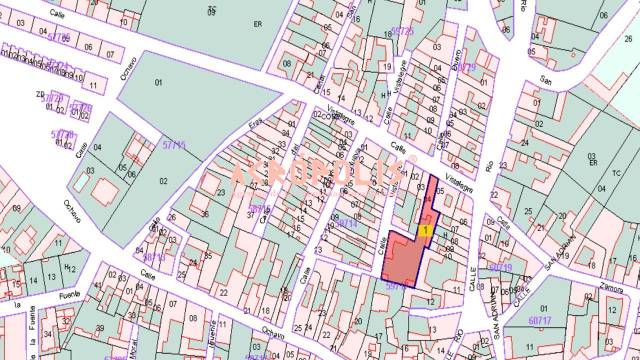The width and height of the screenshot is (640, 360).
Task: Click the diagonal "SAN ADRIAN" label near parcel 19
Action: coord(561,252)
